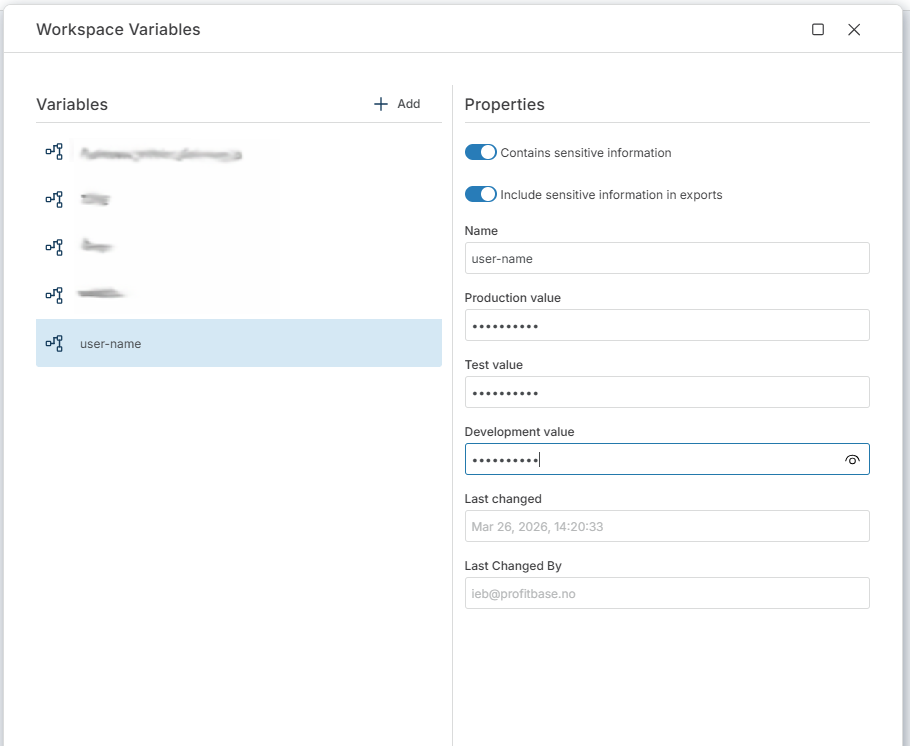Click the icon beside the user-name variable

pyautogui.click(x=54, y=343)
